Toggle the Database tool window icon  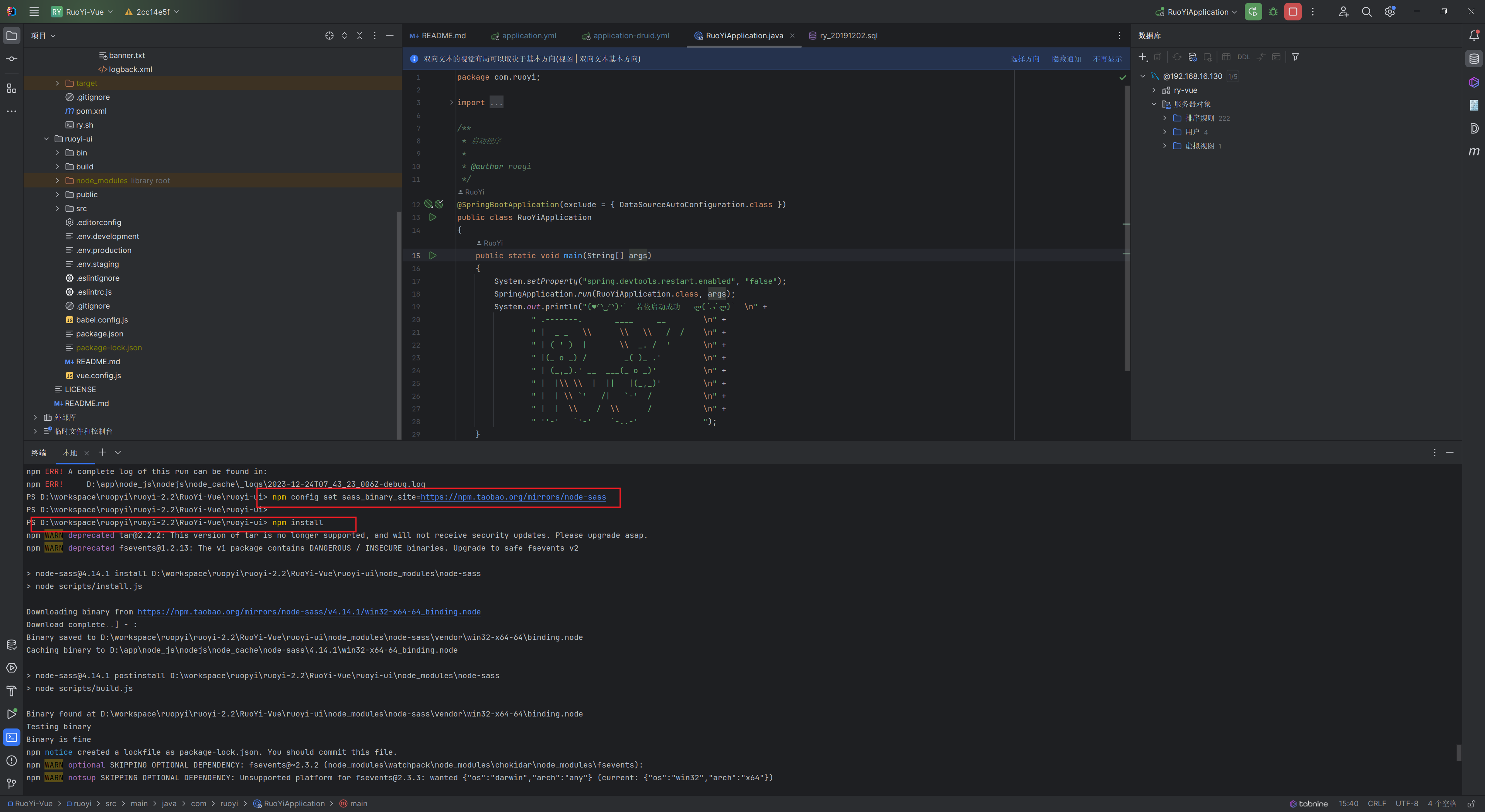[1473, 59]
